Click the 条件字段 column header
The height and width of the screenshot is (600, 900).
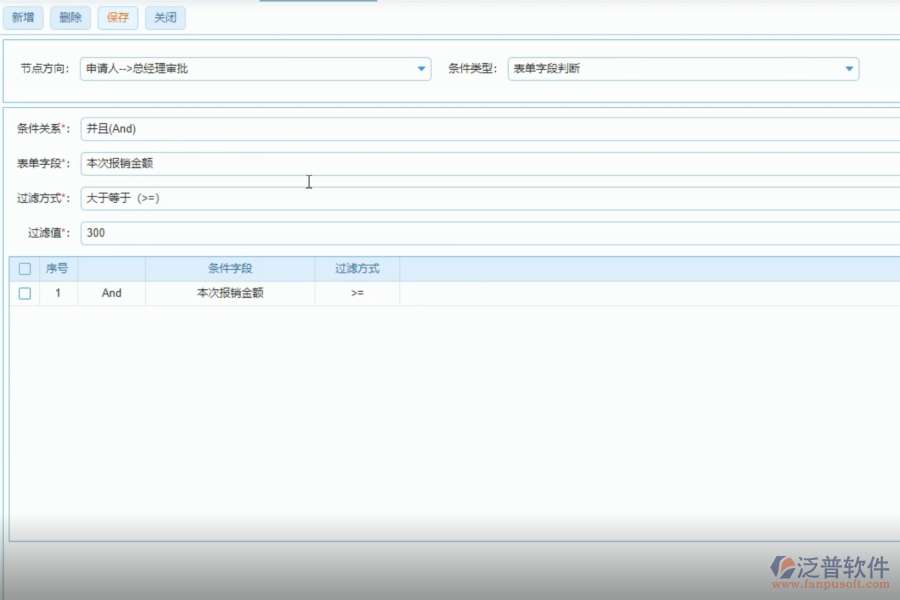point(230,268)
